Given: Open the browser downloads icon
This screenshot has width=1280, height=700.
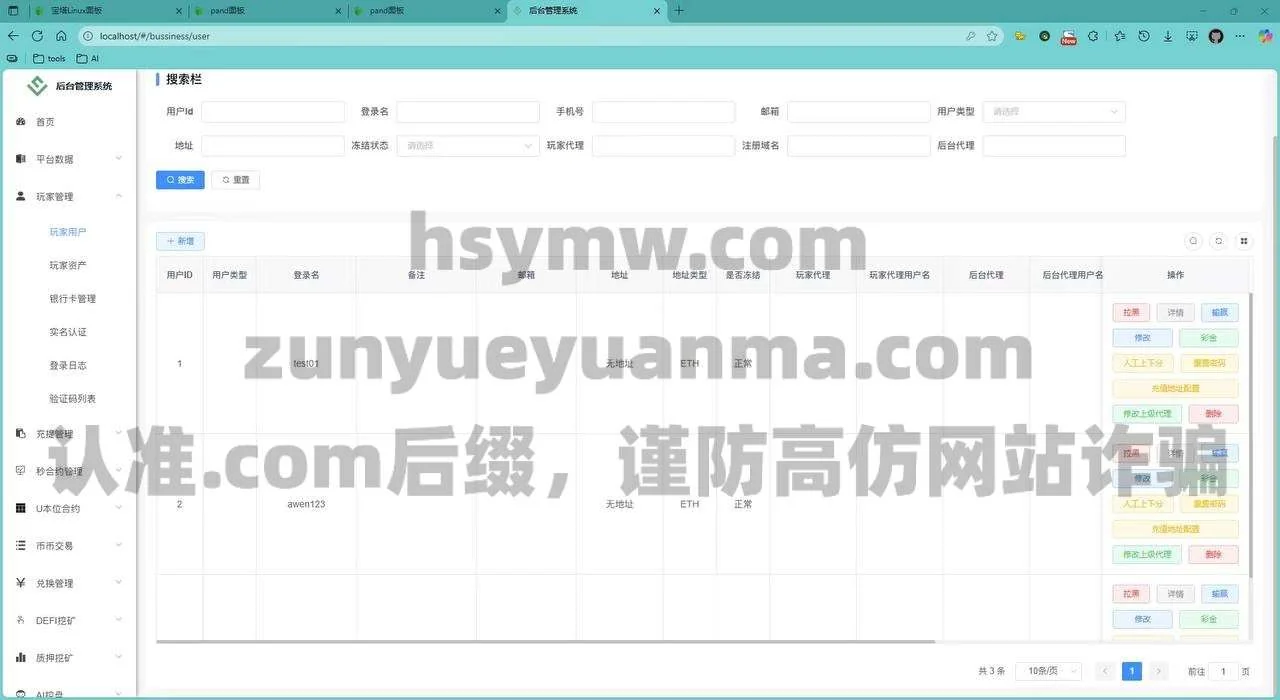Looking at the screenshot, I should point(1167,36).
